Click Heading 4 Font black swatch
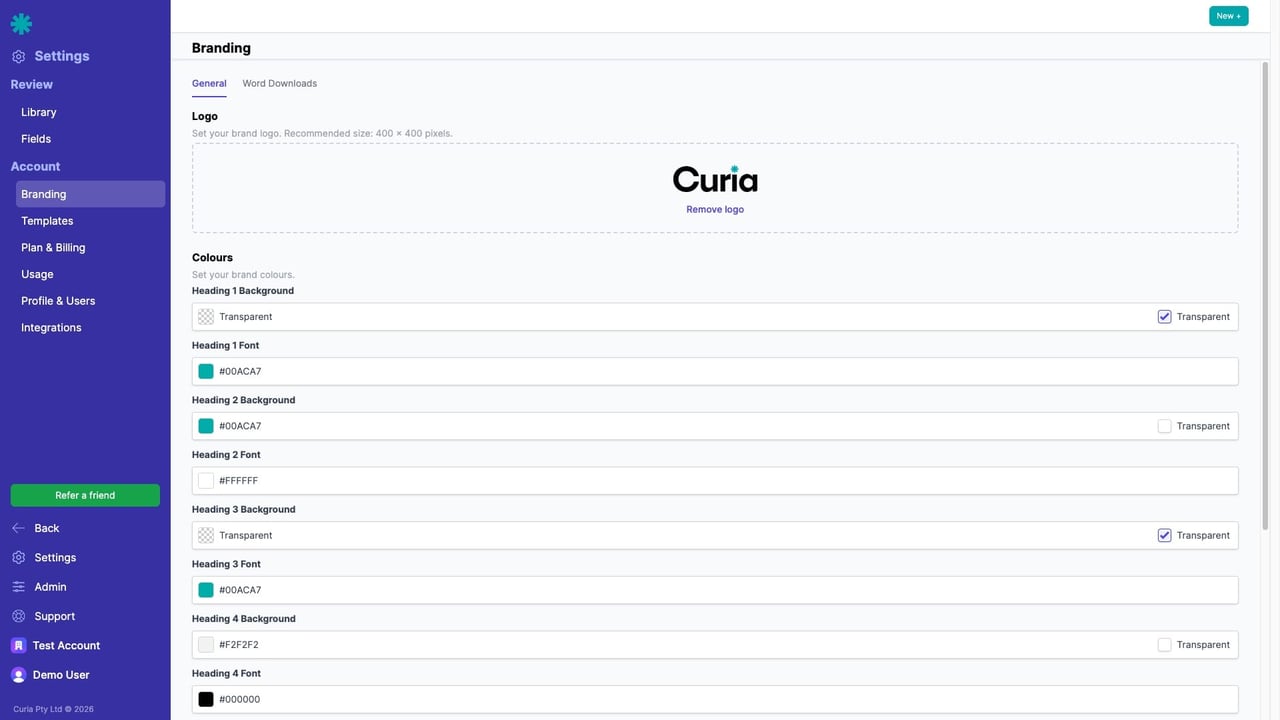This screenshot has width=1280, height=720. click(206, 700)
